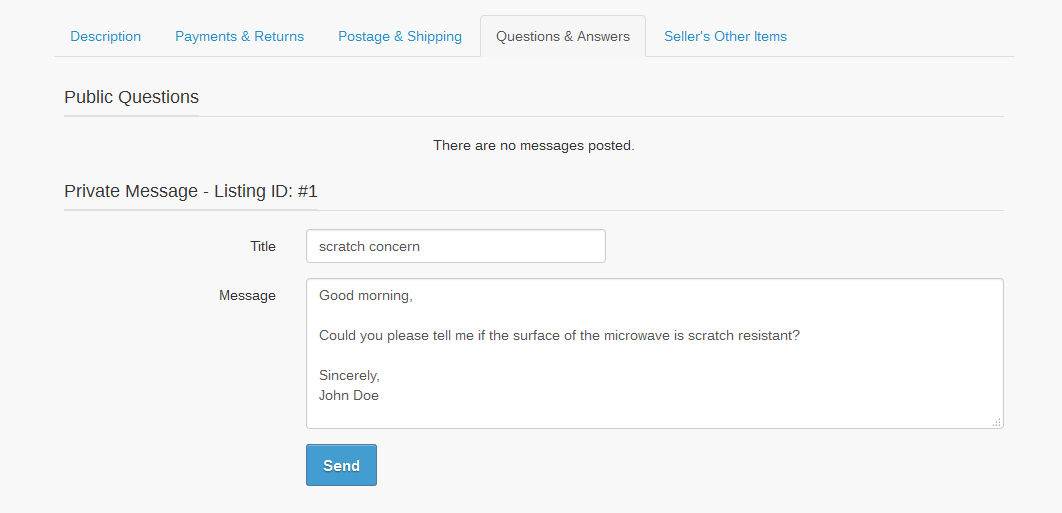
Task: Switch to Payments & Returns tab
Action: click(239, 36)
